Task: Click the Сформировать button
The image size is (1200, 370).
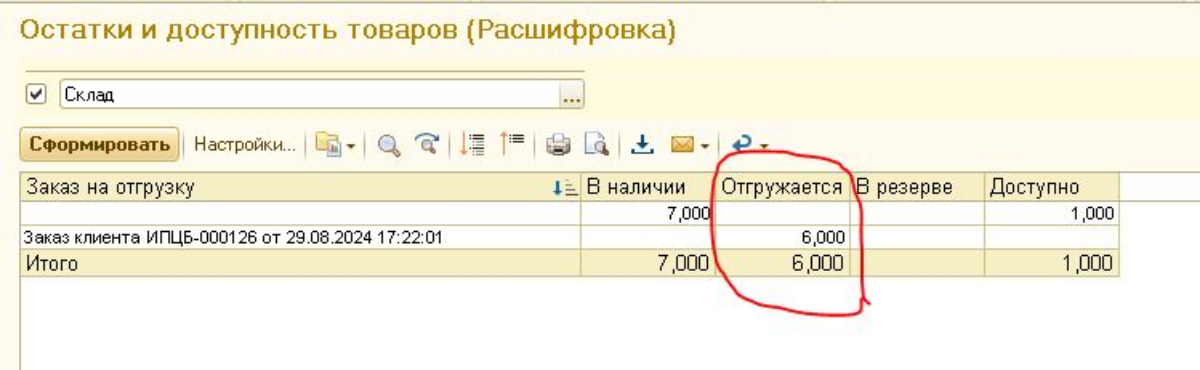Action: click(99, 145)
